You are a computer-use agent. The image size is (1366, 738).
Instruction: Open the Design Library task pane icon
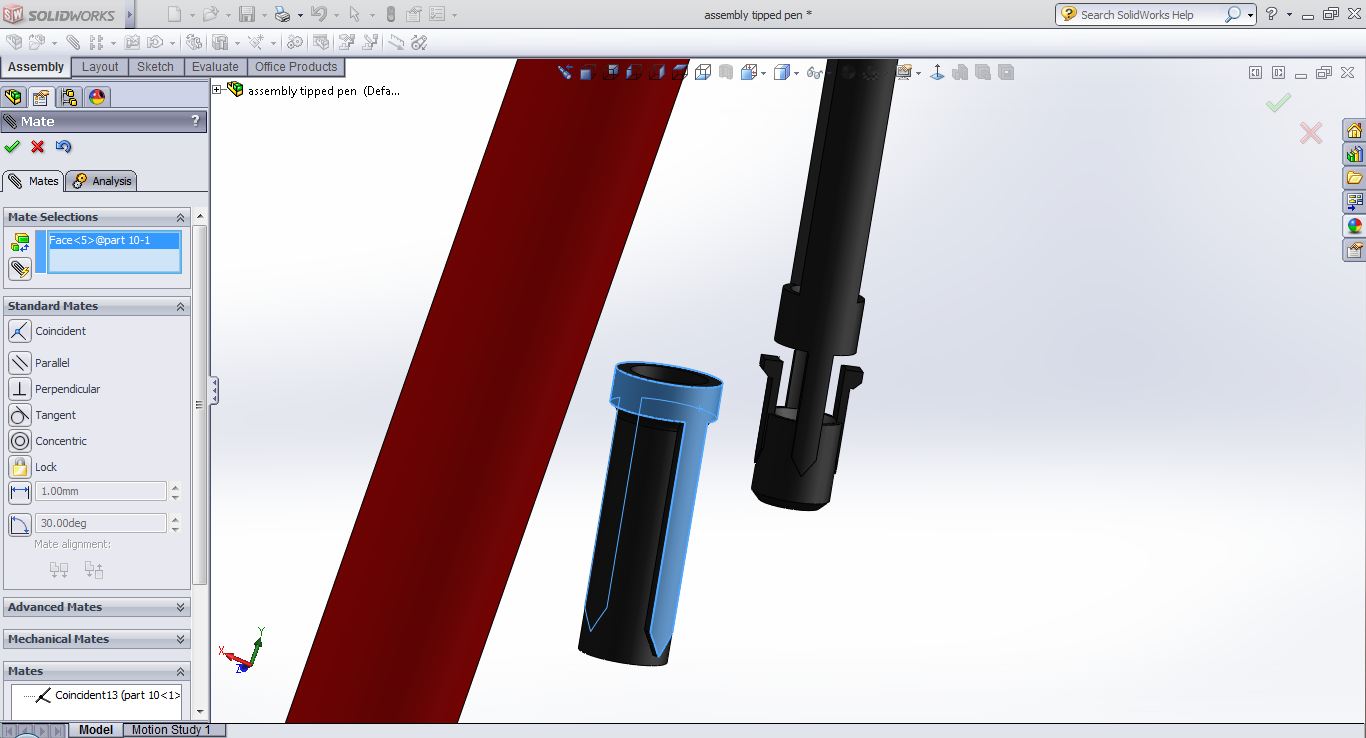1354,155
